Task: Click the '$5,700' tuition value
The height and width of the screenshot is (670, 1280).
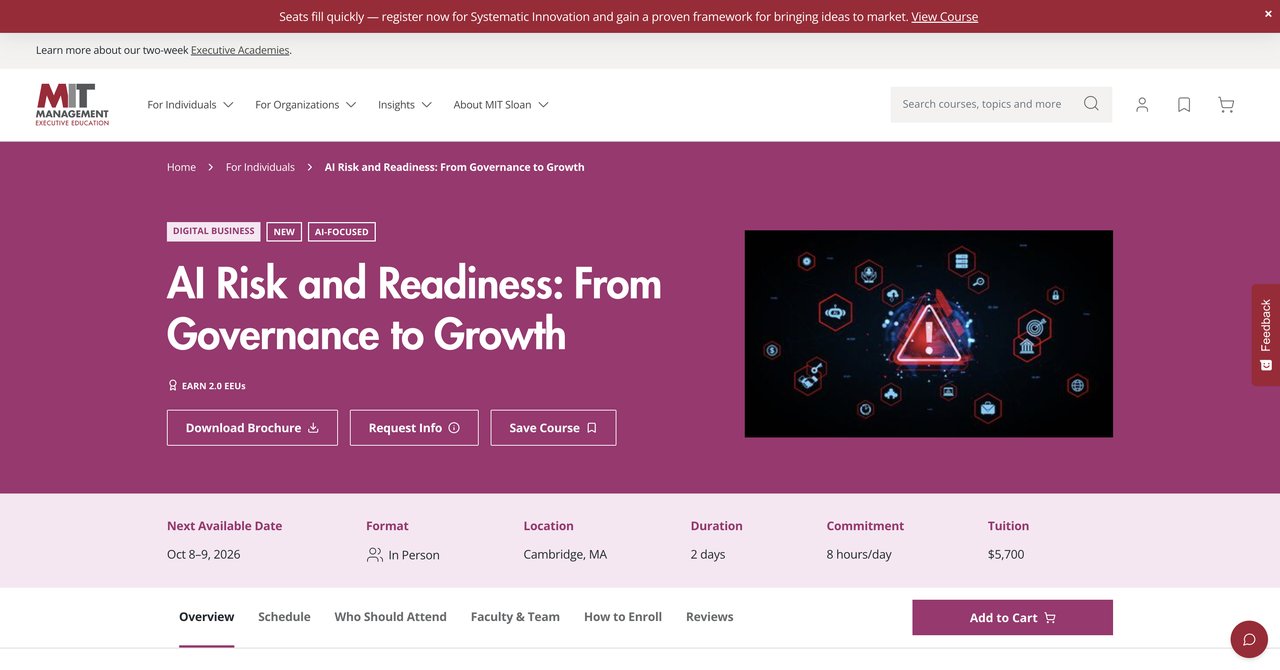Action: coord(1006,554)
